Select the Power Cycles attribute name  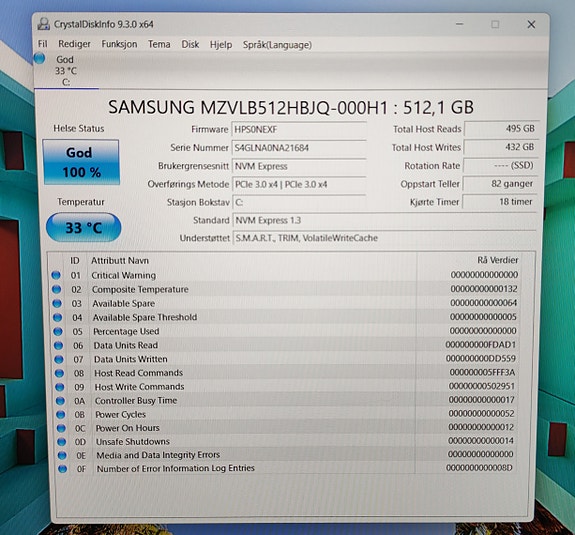tap(121, 414)
